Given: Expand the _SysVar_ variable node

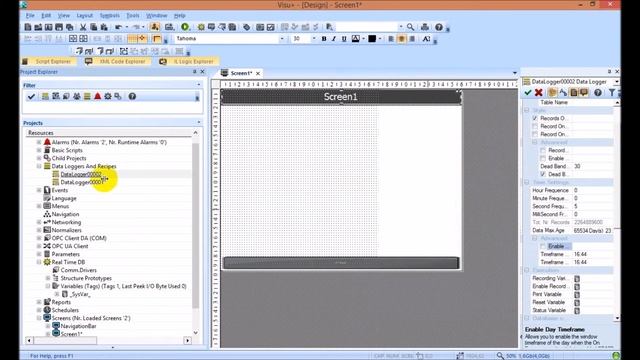Looking at the screenshot, I should coord(57,294).
